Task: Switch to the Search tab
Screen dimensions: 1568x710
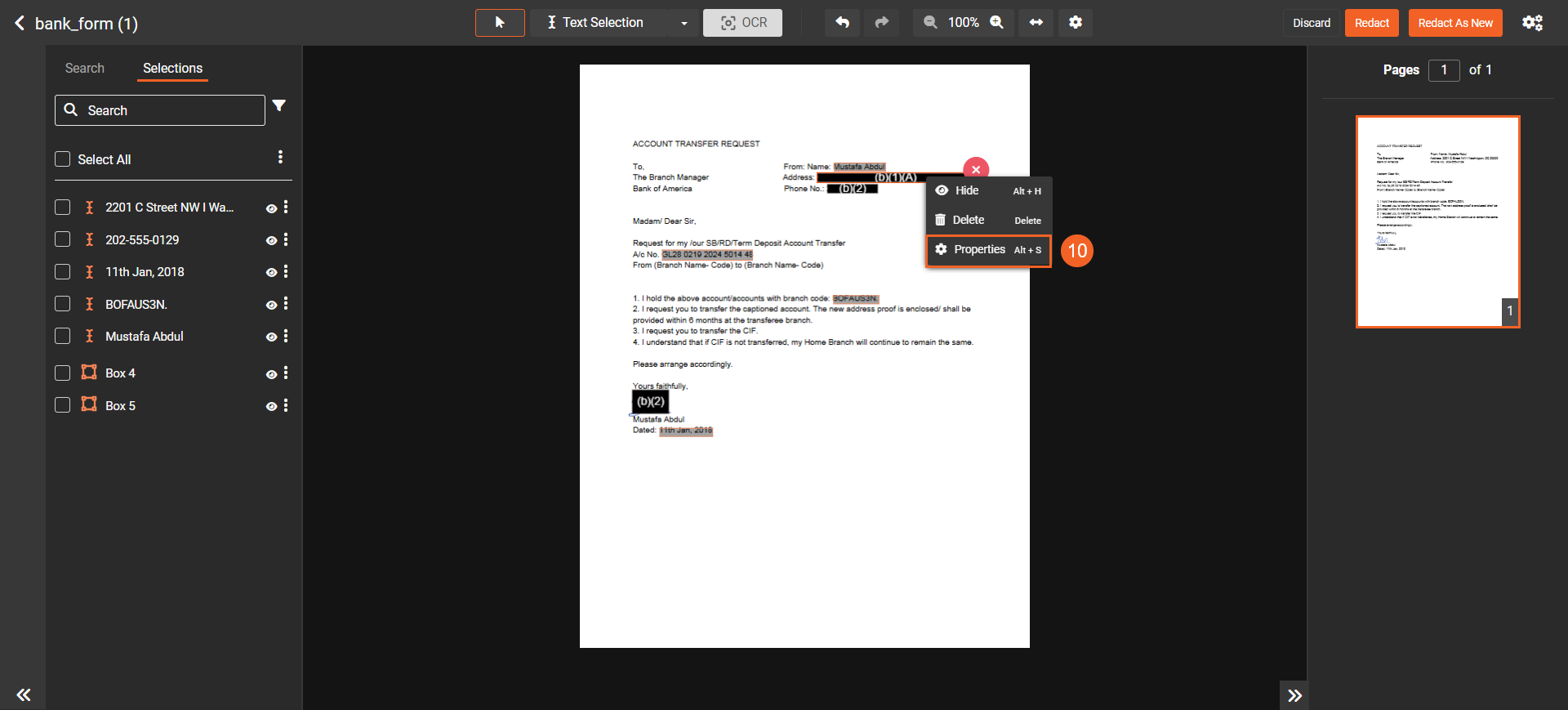Action: (x=85, y=69)
